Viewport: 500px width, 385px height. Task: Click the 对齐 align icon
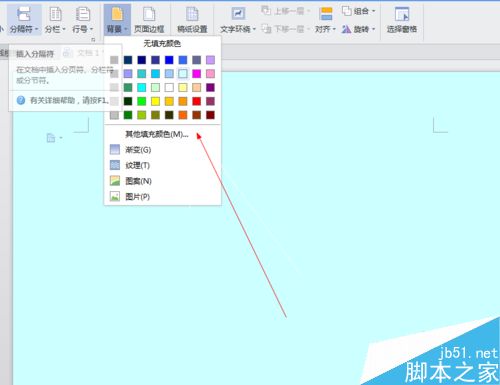click(x=326, y=14)
